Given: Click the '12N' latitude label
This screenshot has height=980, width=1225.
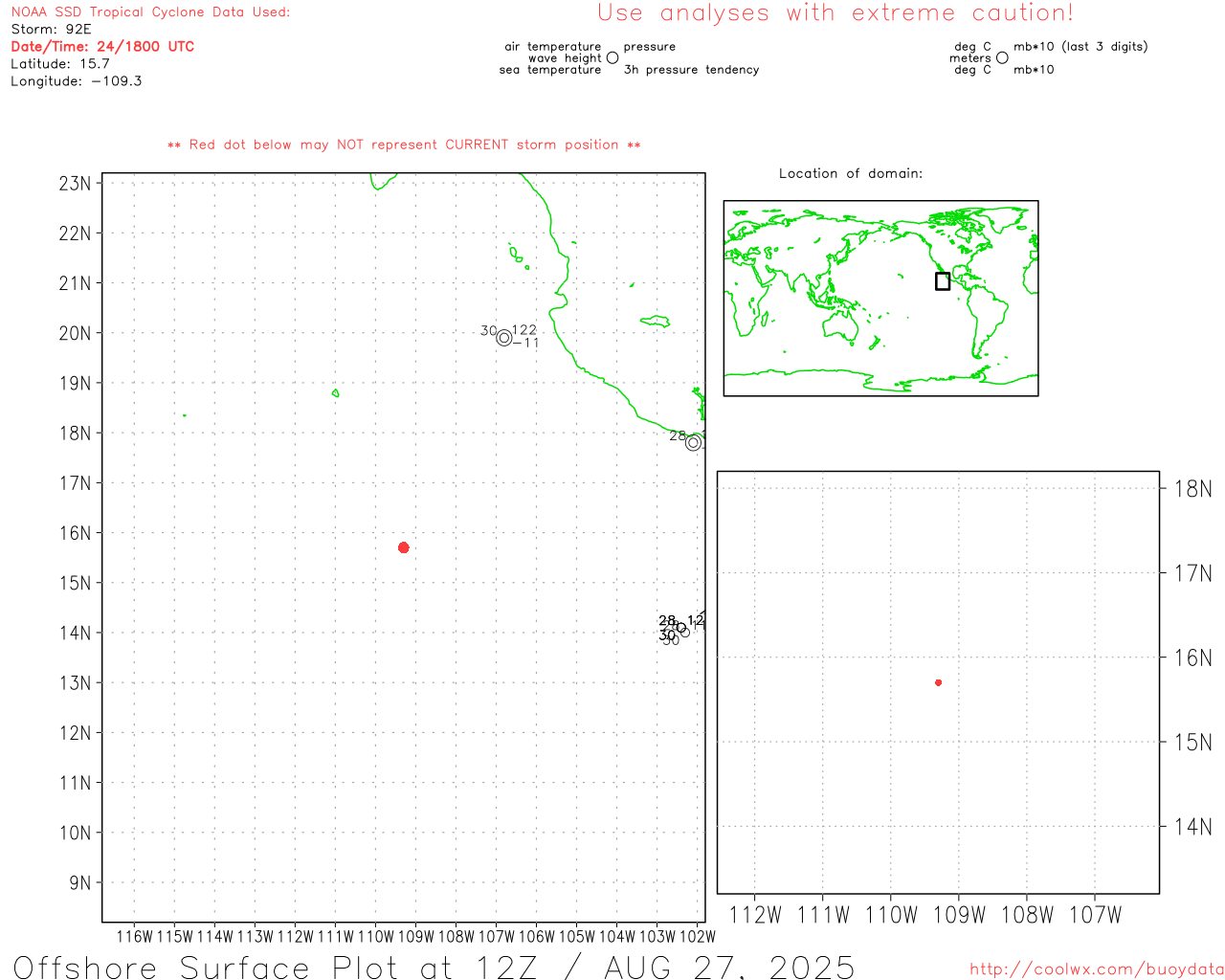Looking at the screenshot, I should pos(76,733).
